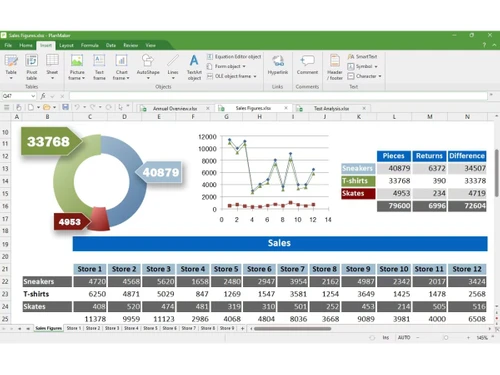Open the Store 5 sheet tab
Viewport: 500px width, 375px height.
pos(150,328)
